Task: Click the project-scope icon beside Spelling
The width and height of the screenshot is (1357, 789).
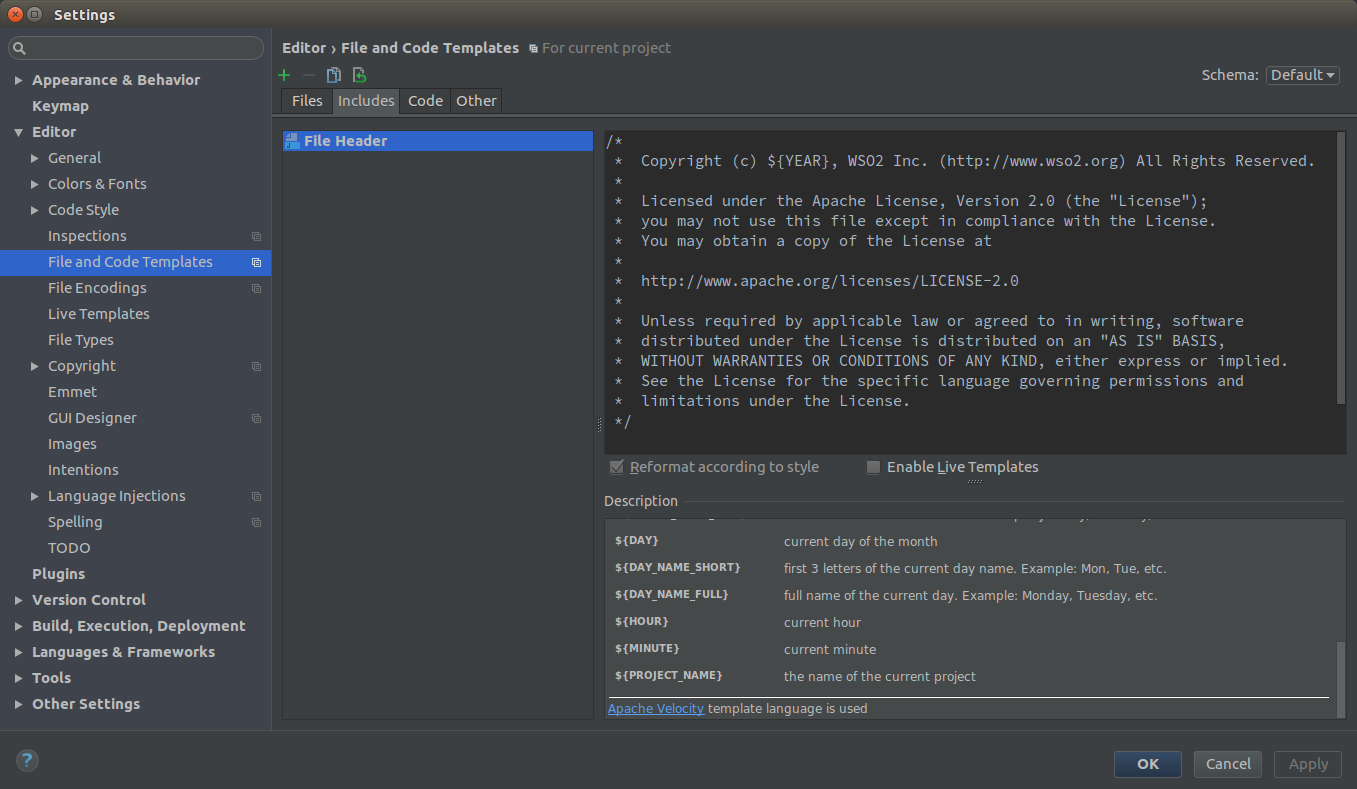Action: pyautogui.click(x=257, y=523)
